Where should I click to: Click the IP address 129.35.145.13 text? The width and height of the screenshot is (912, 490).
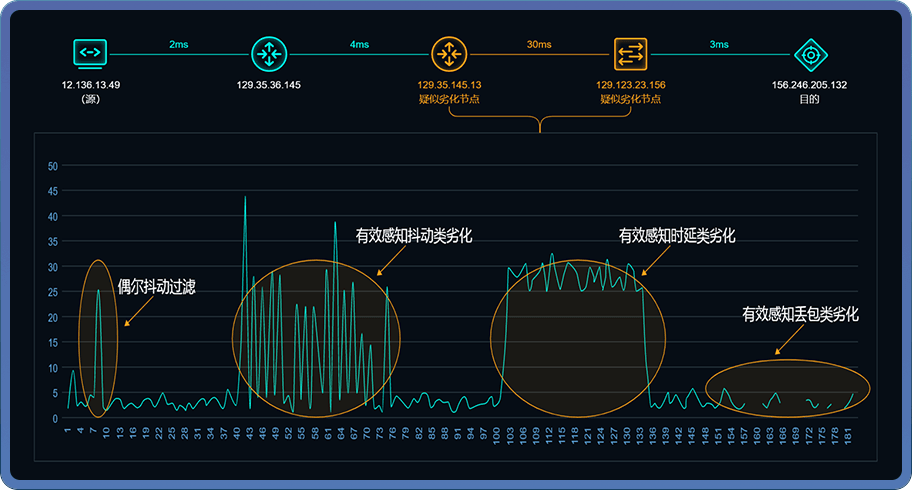click(449, 85)
